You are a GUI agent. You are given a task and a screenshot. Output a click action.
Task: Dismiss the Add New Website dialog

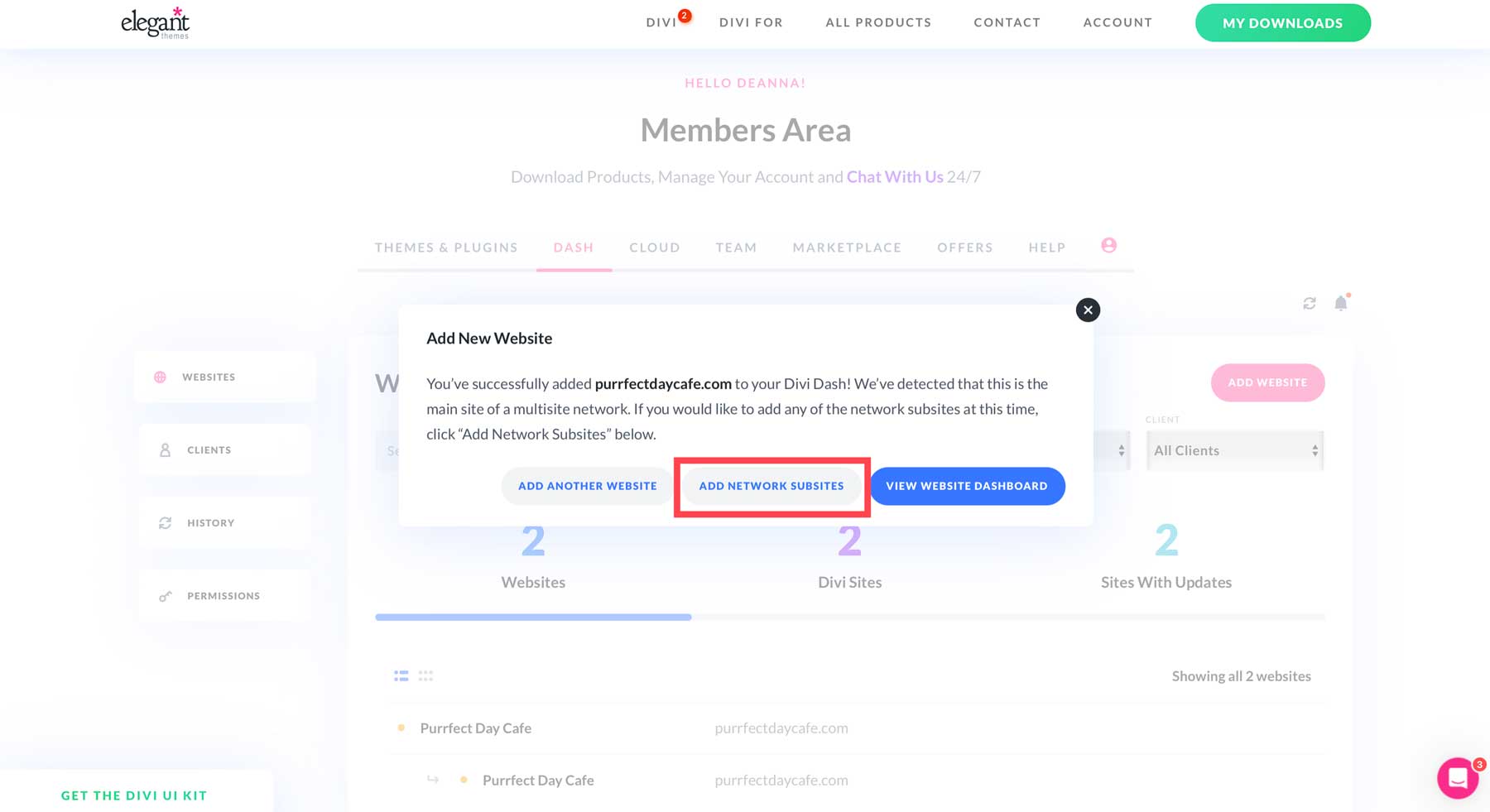[1088, 310]
